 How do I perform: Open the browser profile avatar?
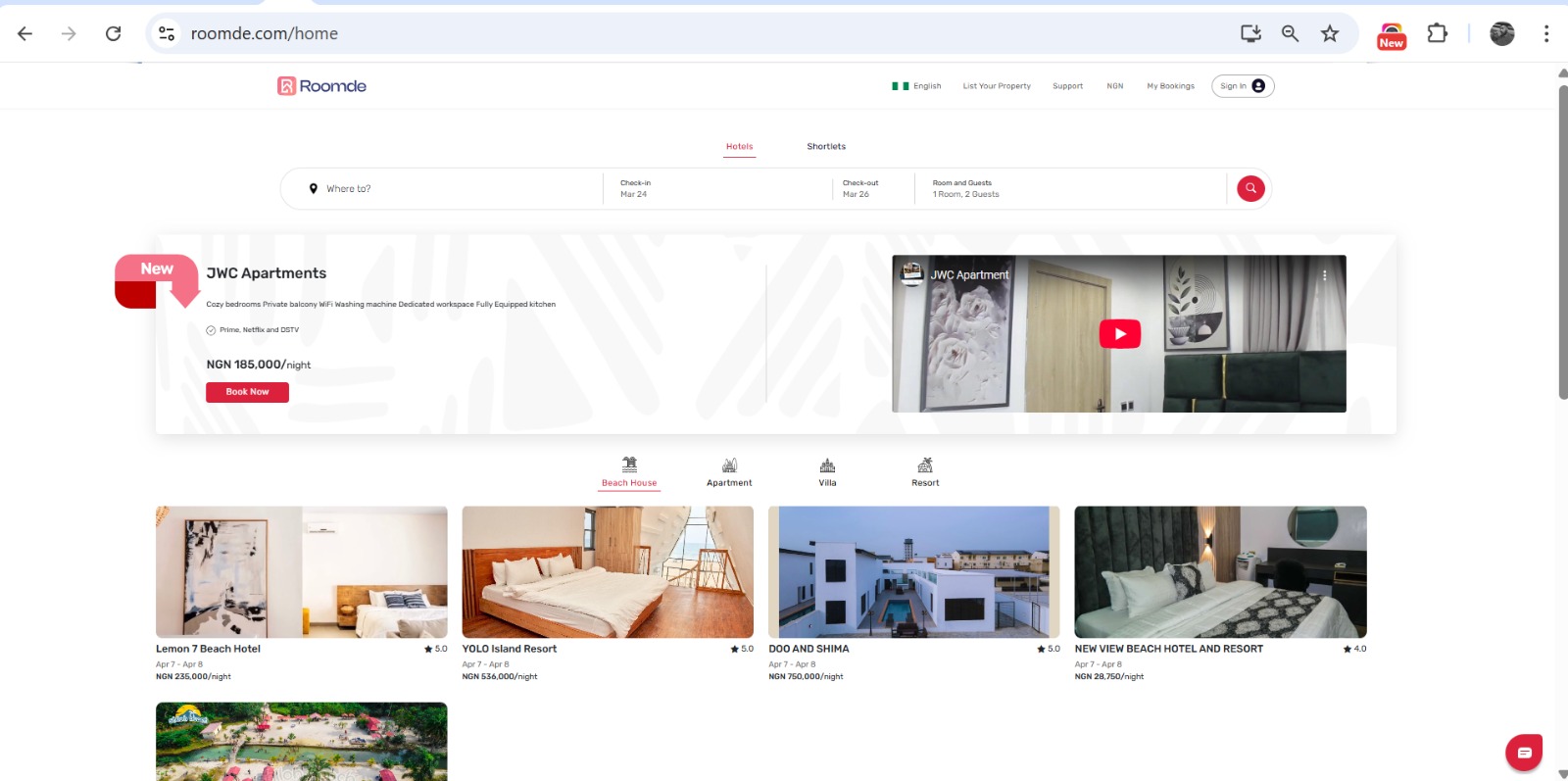coord(1502,33)
